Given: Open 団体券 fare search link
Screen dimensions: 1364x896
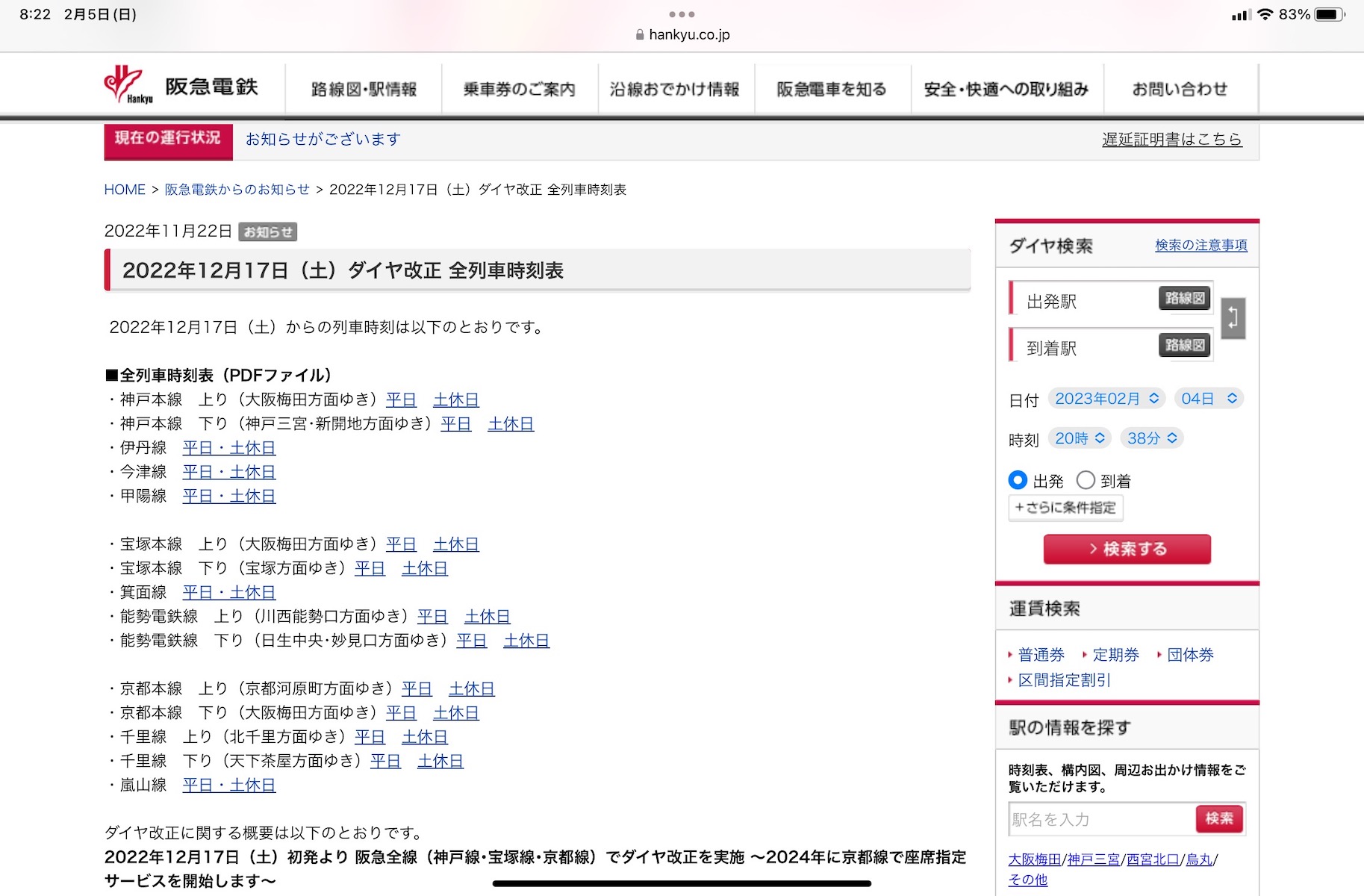Looking at the screenshot, I should point(1191,655).
